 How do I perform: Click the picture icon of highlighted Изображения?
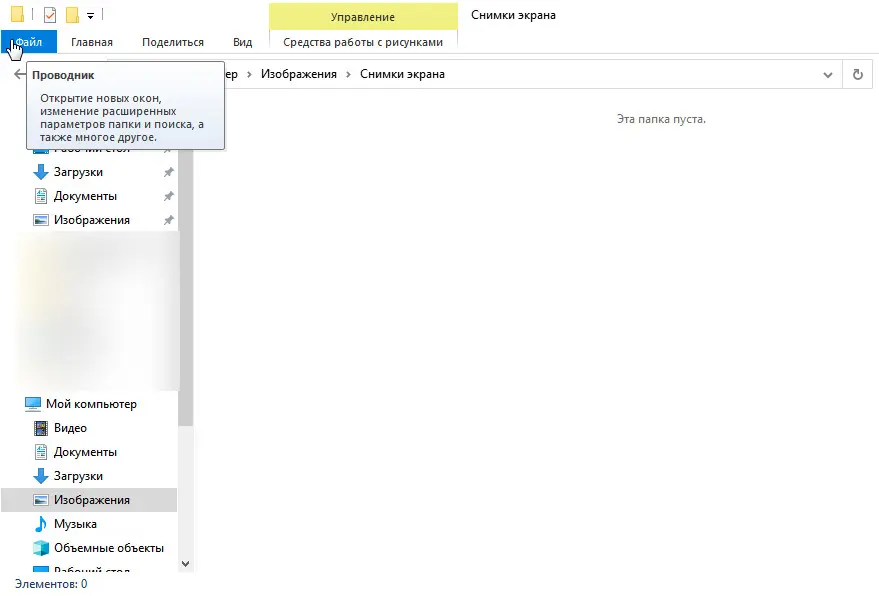tap(41, 500)
